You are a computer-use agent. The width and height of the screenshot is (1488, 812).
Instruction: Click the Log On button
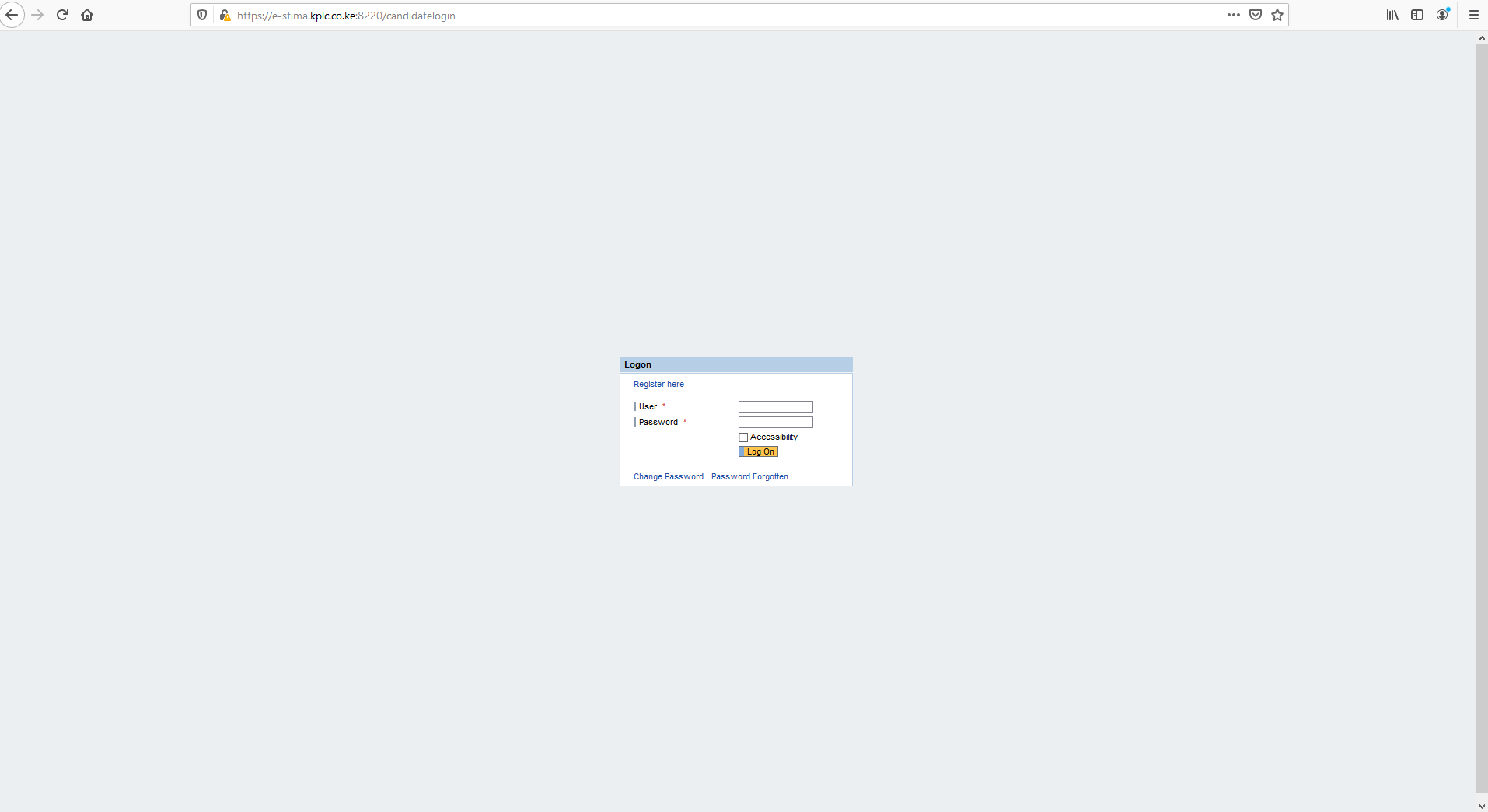758,451
